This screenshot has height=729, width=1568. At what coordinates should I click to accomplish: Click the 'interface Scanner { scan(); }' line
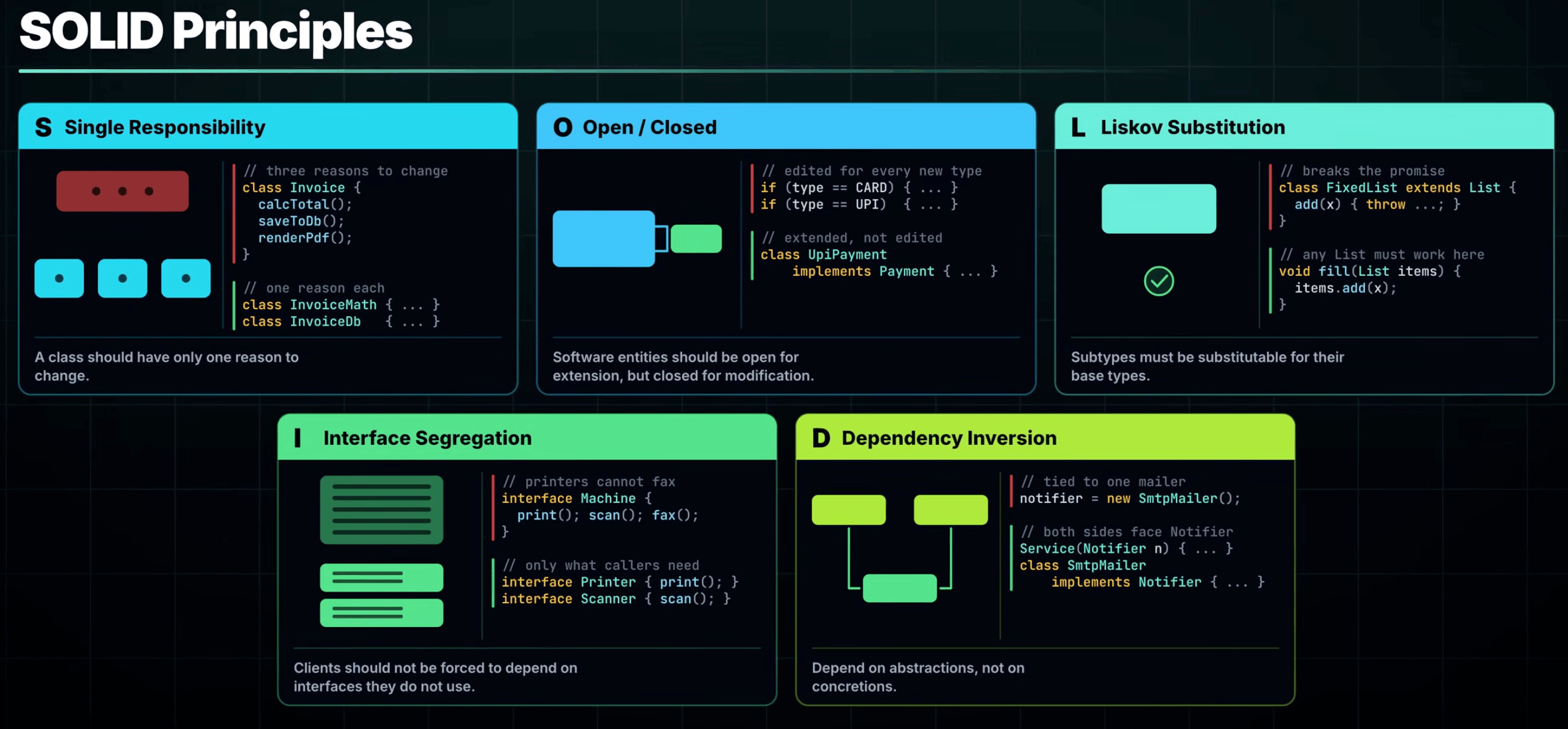pyautogui.click(x=616, y=599)
